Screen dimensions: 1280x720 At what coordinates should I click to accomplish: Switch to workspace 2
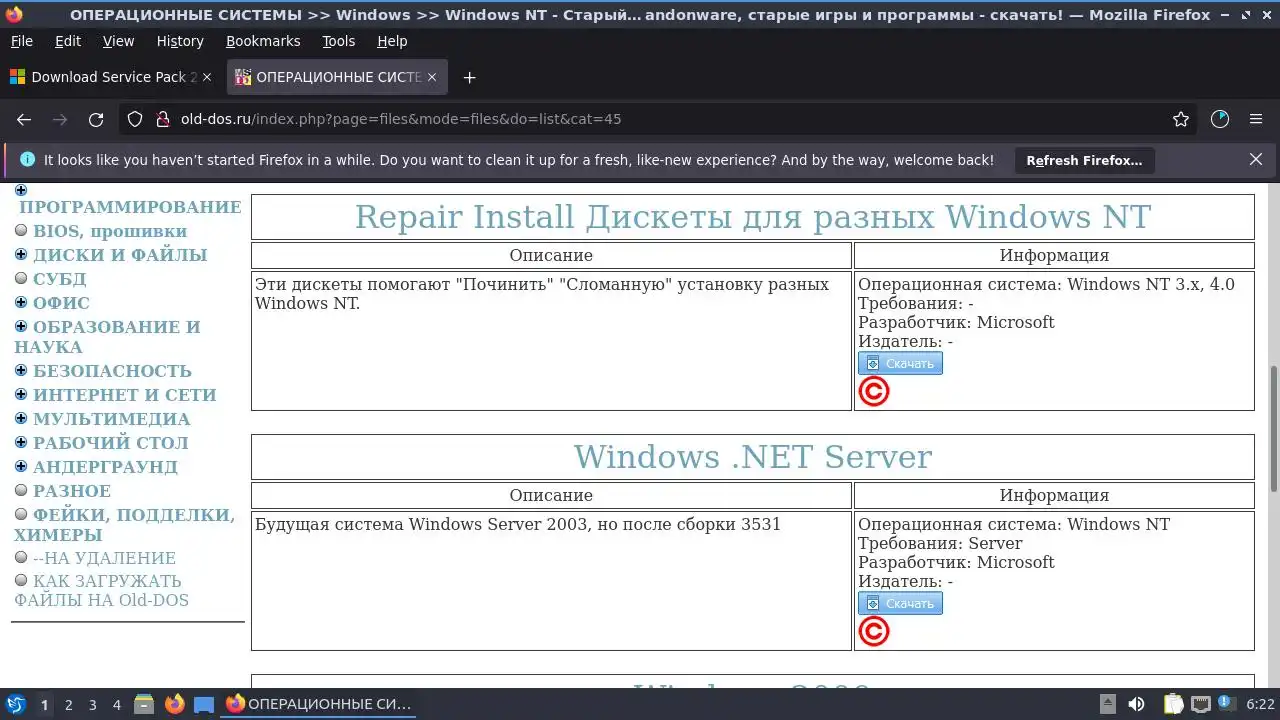68,705
